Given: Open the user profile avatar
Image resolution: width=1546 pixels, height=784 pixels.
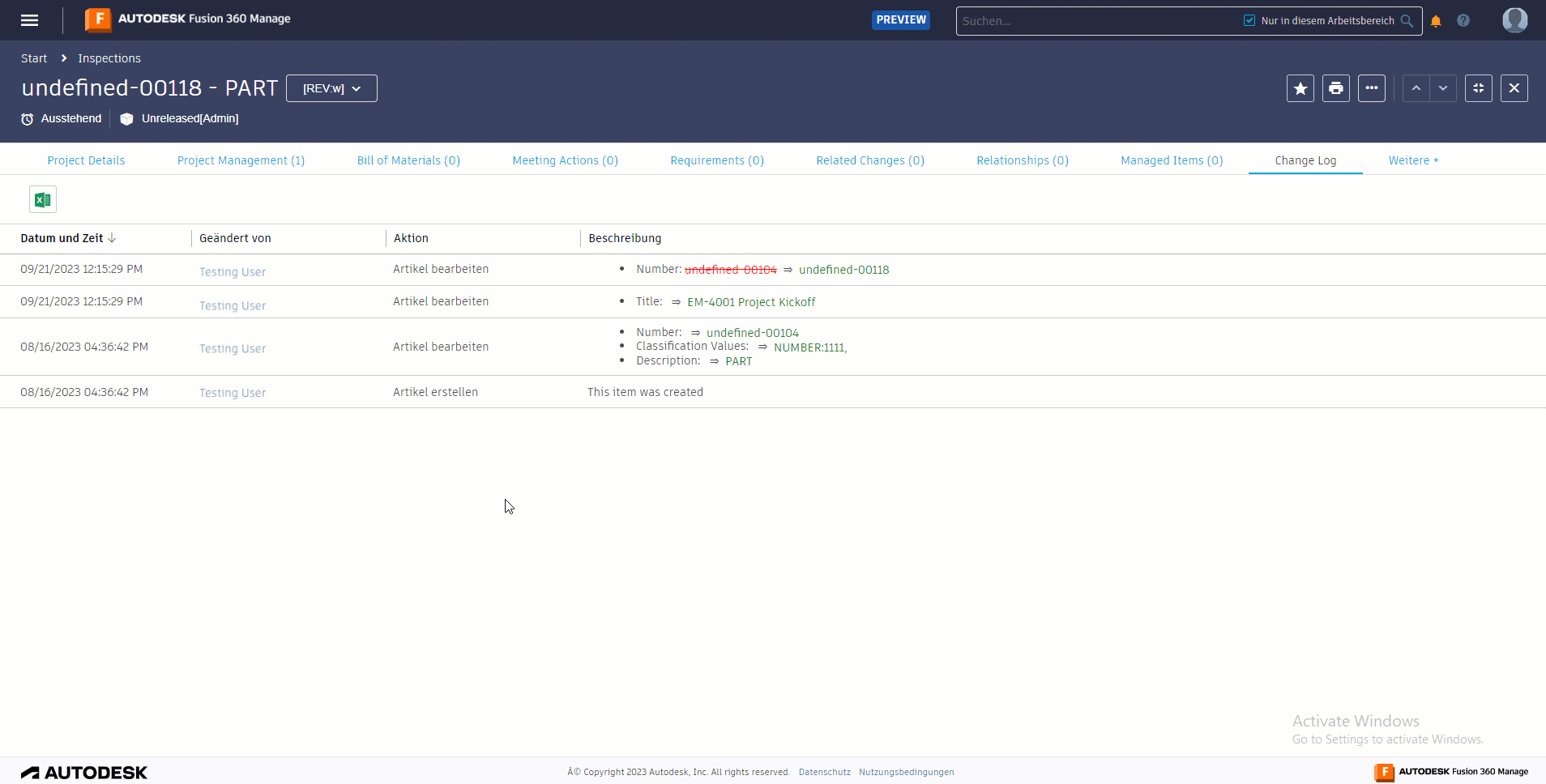Looking at the screenshot, I should point(1514,20).
